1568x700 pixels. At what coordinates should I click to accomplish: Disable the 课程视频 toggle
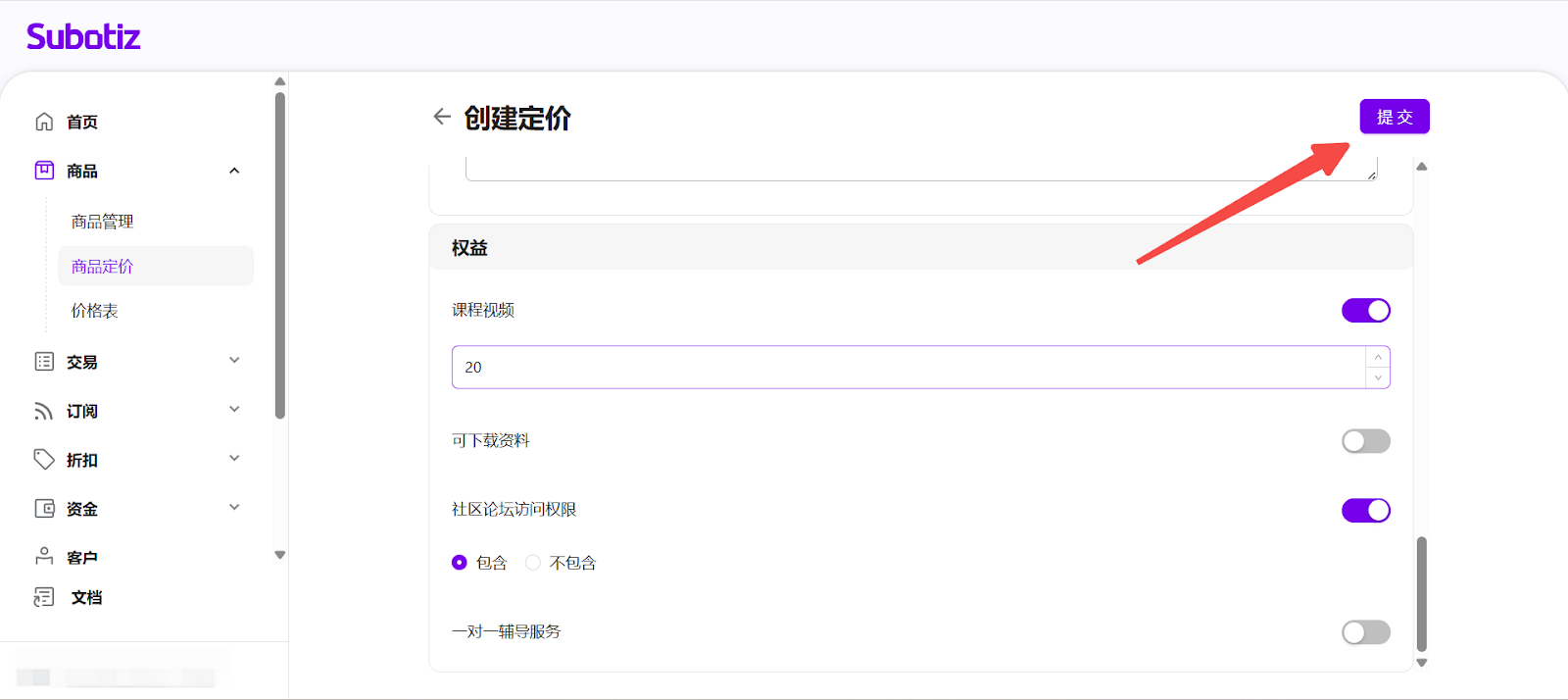coord(1365,311)
